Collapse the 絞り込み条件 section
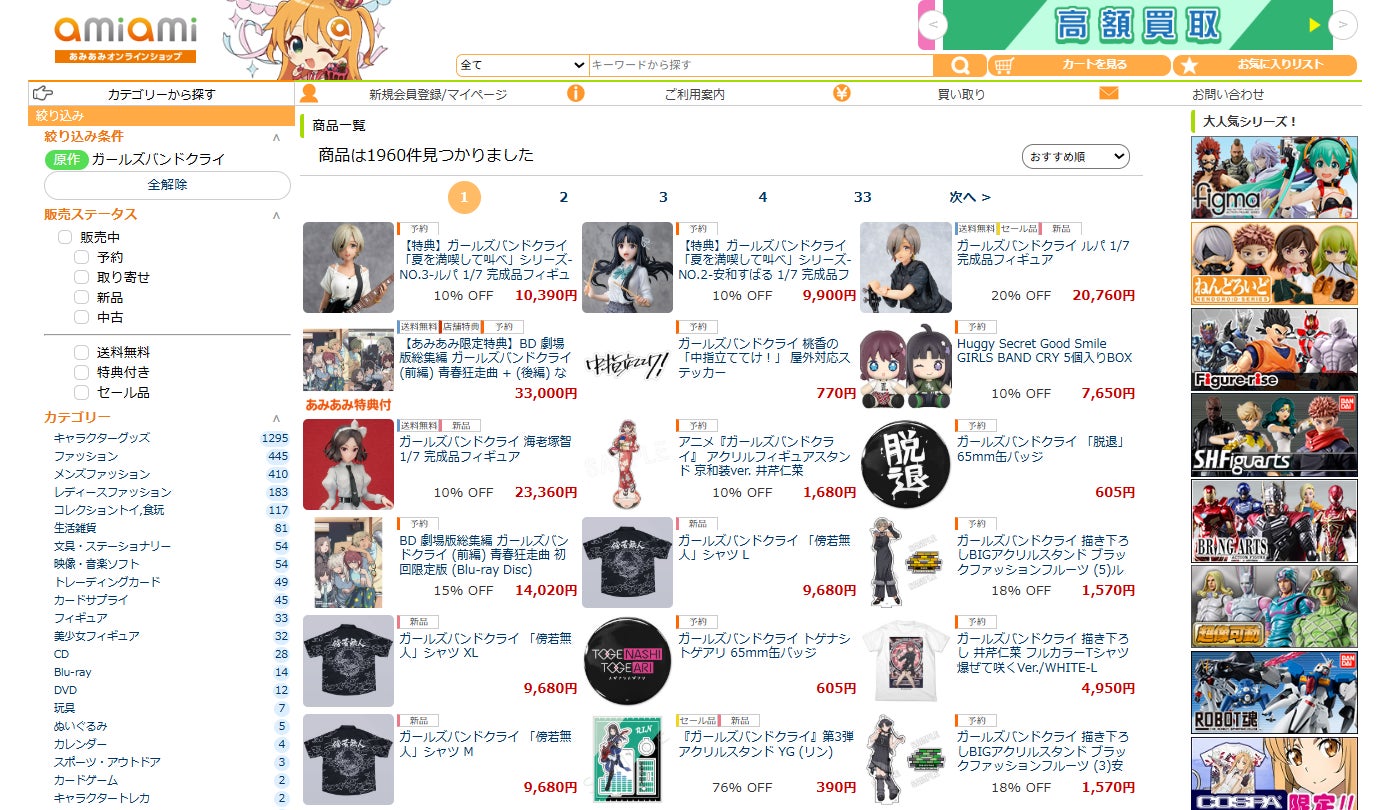Viewport: 1385px width, 810px height. pyautogui.click(x=276, y=137)
